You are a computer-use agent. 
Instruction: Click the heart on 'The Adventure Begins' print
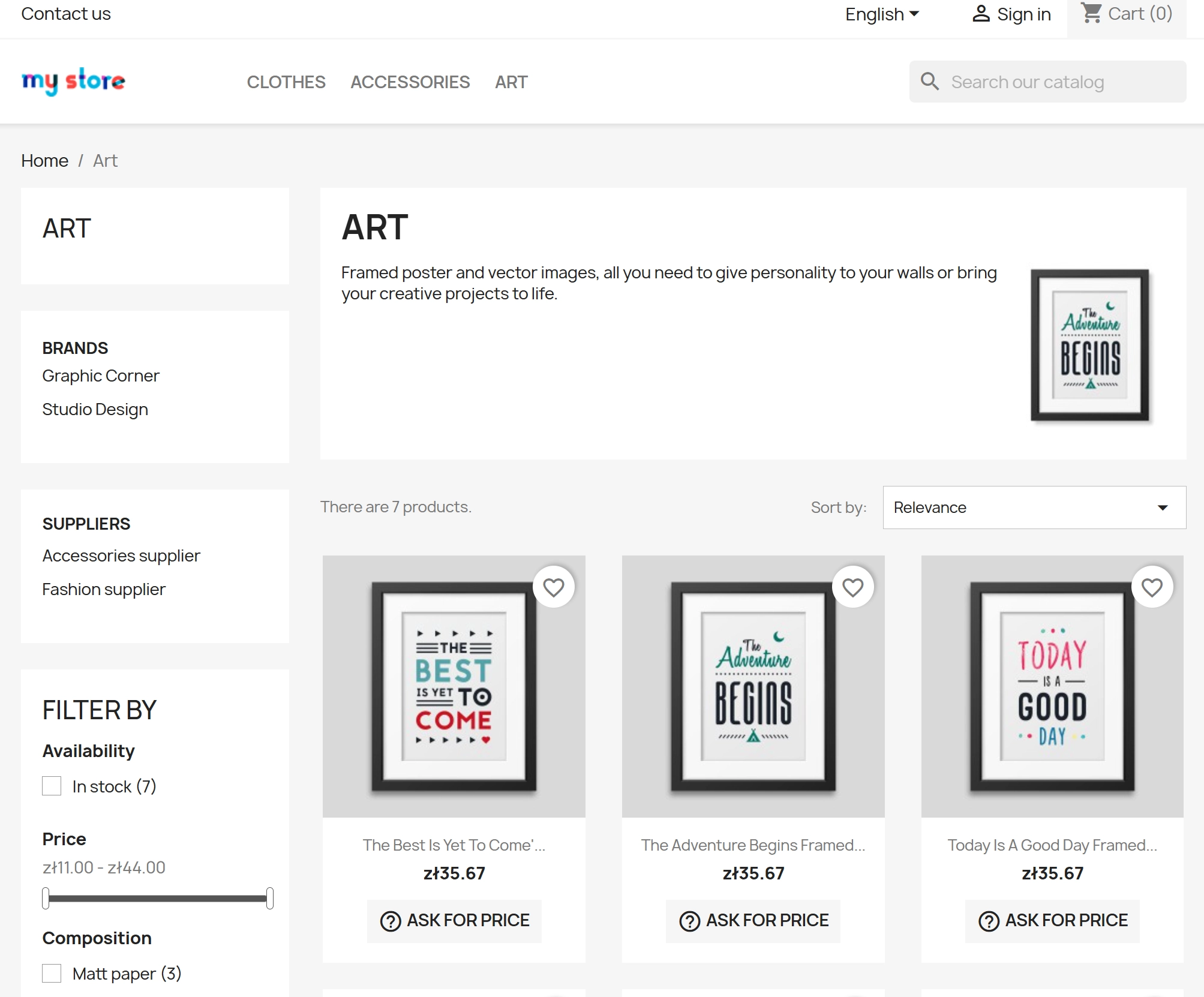tap(852, 587)
